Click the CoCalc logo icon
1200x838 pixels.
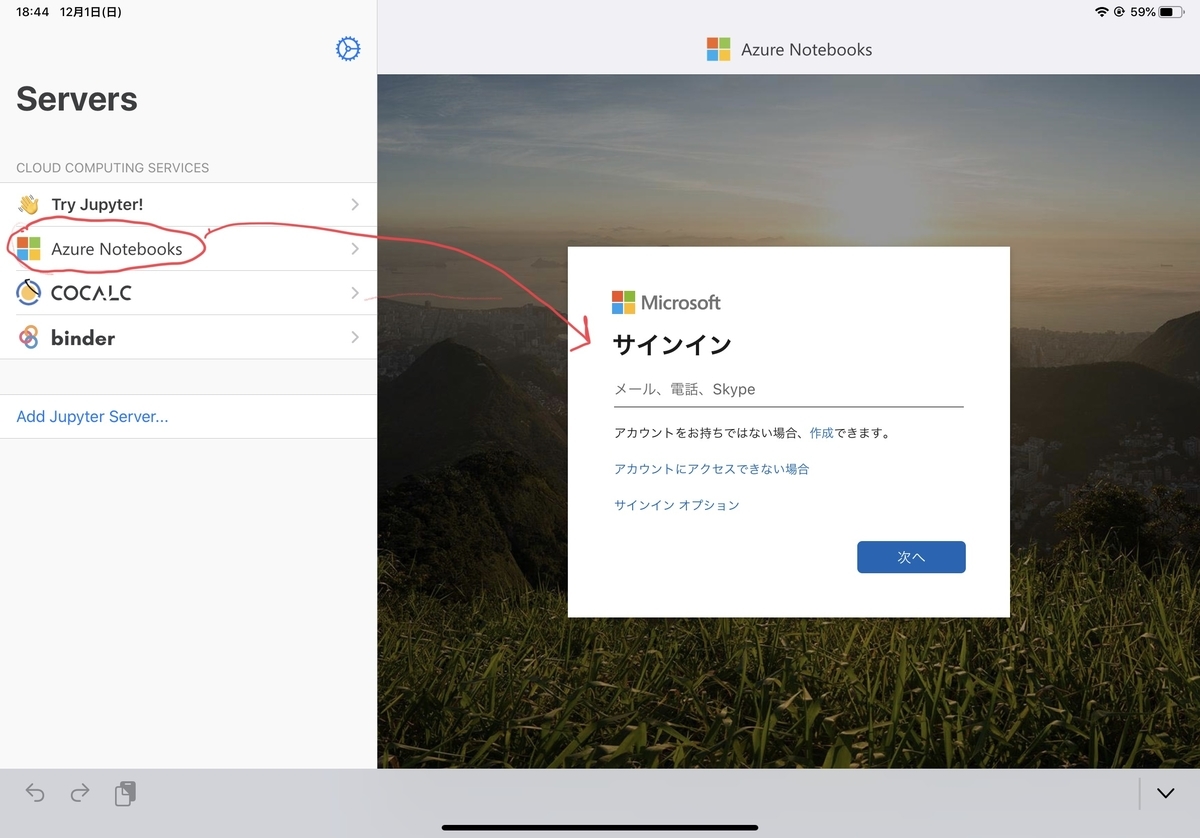(x=28, y=292)
